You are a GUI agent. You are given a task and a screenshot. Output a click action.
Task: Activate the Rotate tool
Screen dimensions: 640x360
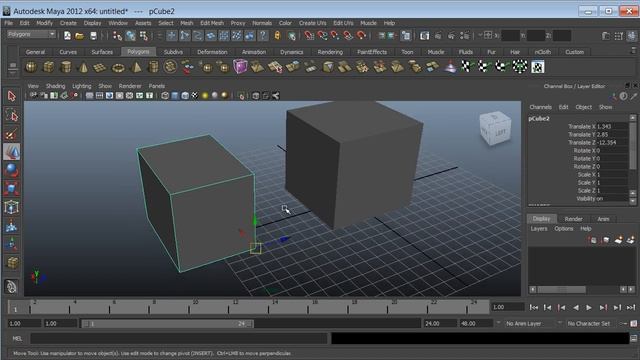pyautogui.click(x=11, y=170)
